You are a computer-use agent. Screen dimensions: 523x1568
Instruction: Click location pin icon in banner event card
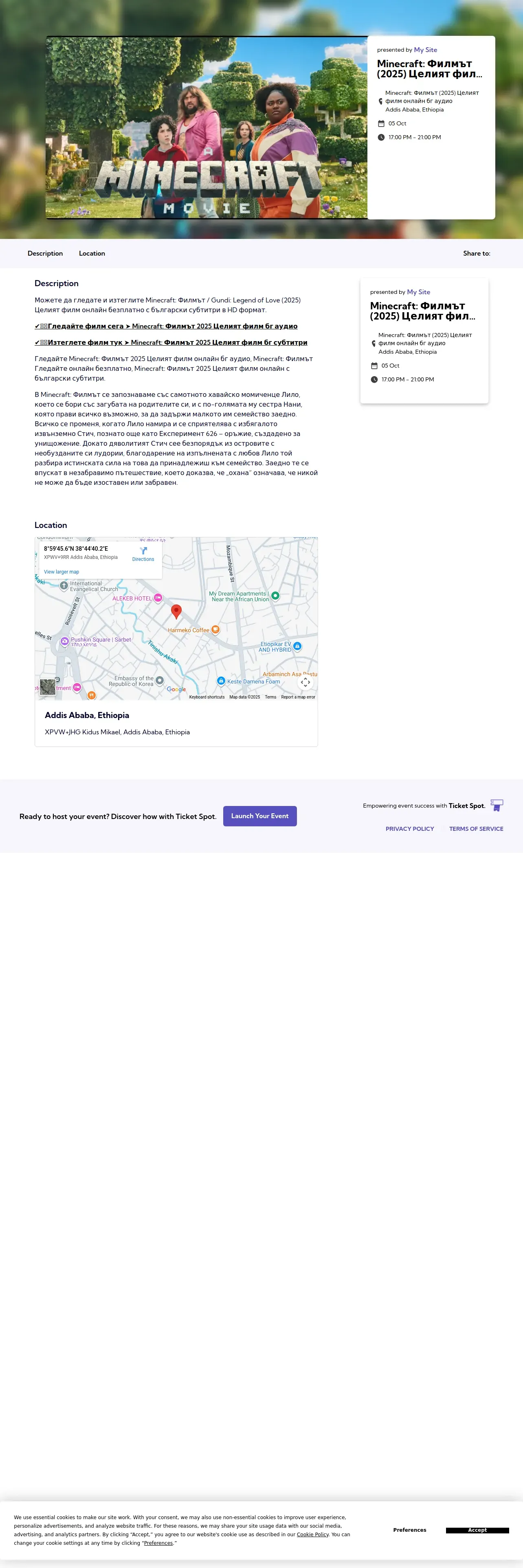tap(380, 102)
